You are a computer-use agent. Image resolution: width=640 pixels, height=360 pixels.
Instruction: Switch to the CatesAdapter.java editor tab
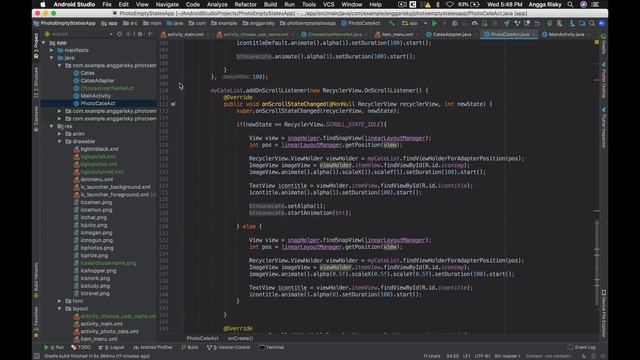451,35
